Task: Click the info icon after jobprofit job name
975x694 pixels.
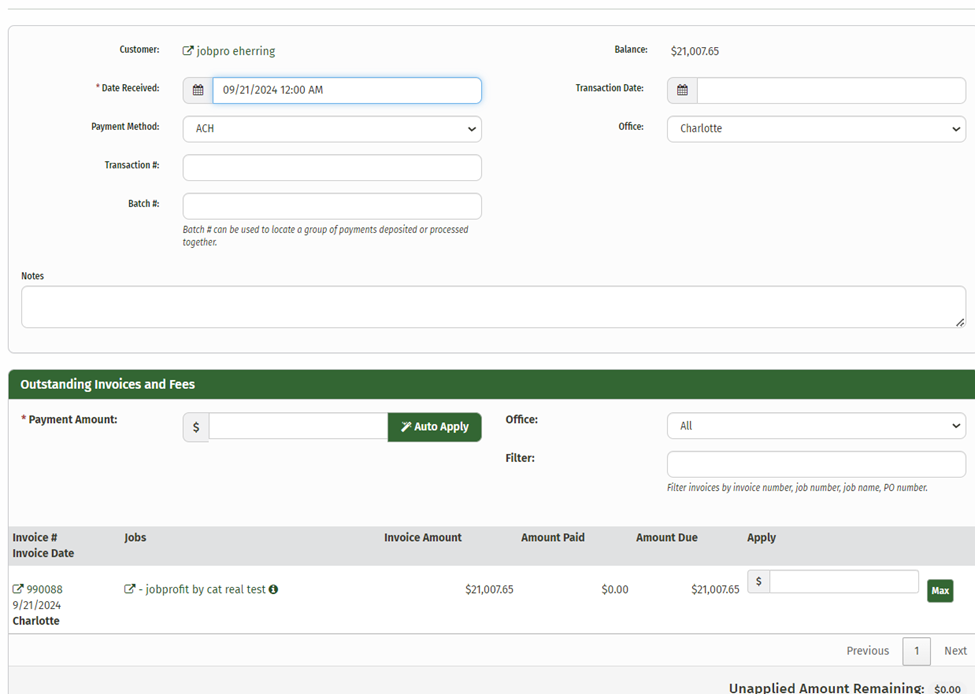Action: [x=273, y=590]
